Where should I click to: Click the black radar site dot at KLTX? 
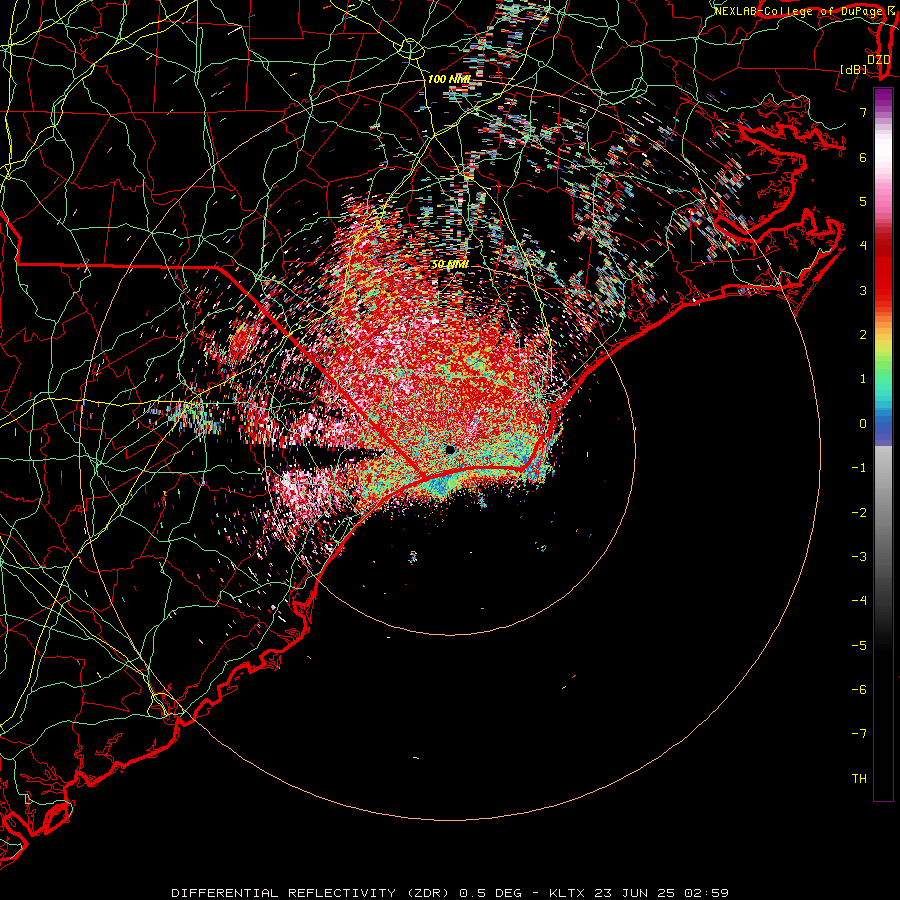click(x=450, y=449)
